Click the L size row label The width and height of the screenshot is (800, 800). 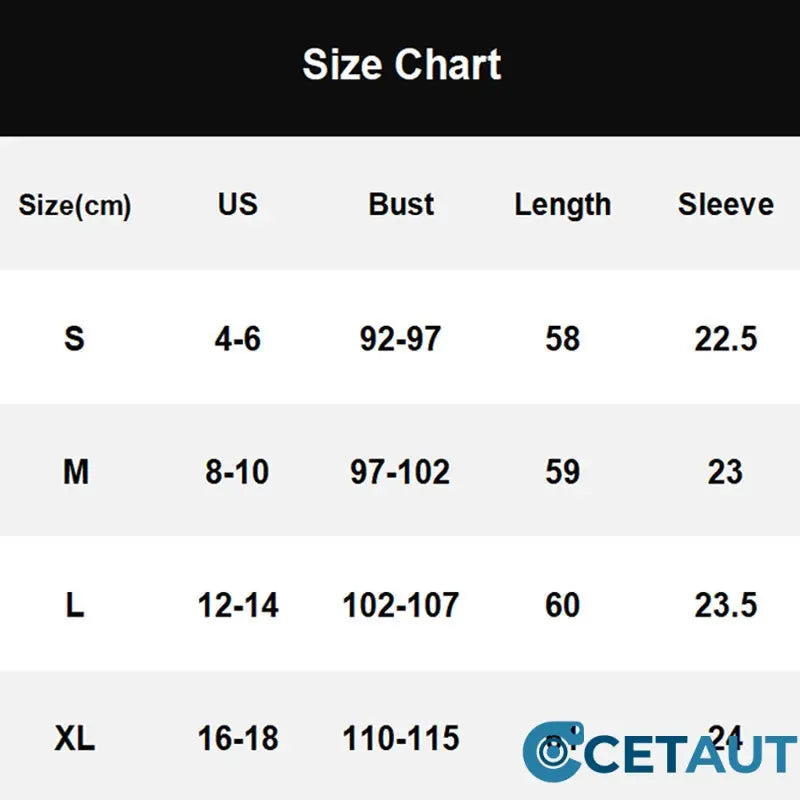(x=75, y=605)
